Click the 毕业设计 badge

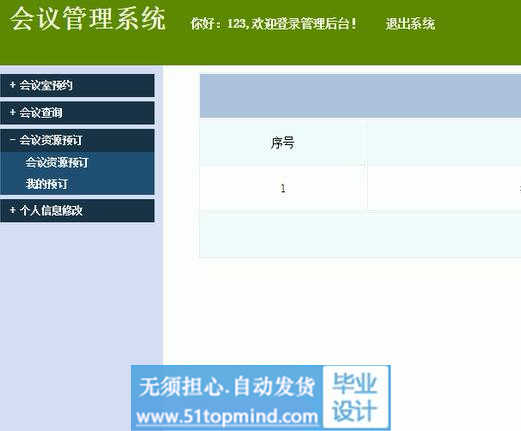click(x=355, y=397)
